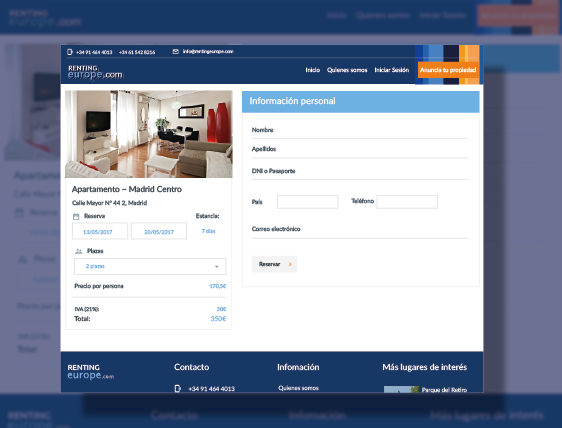Select Iniciar Sesión in navigation
Screen dimensions: 562x428
[392, 70]
